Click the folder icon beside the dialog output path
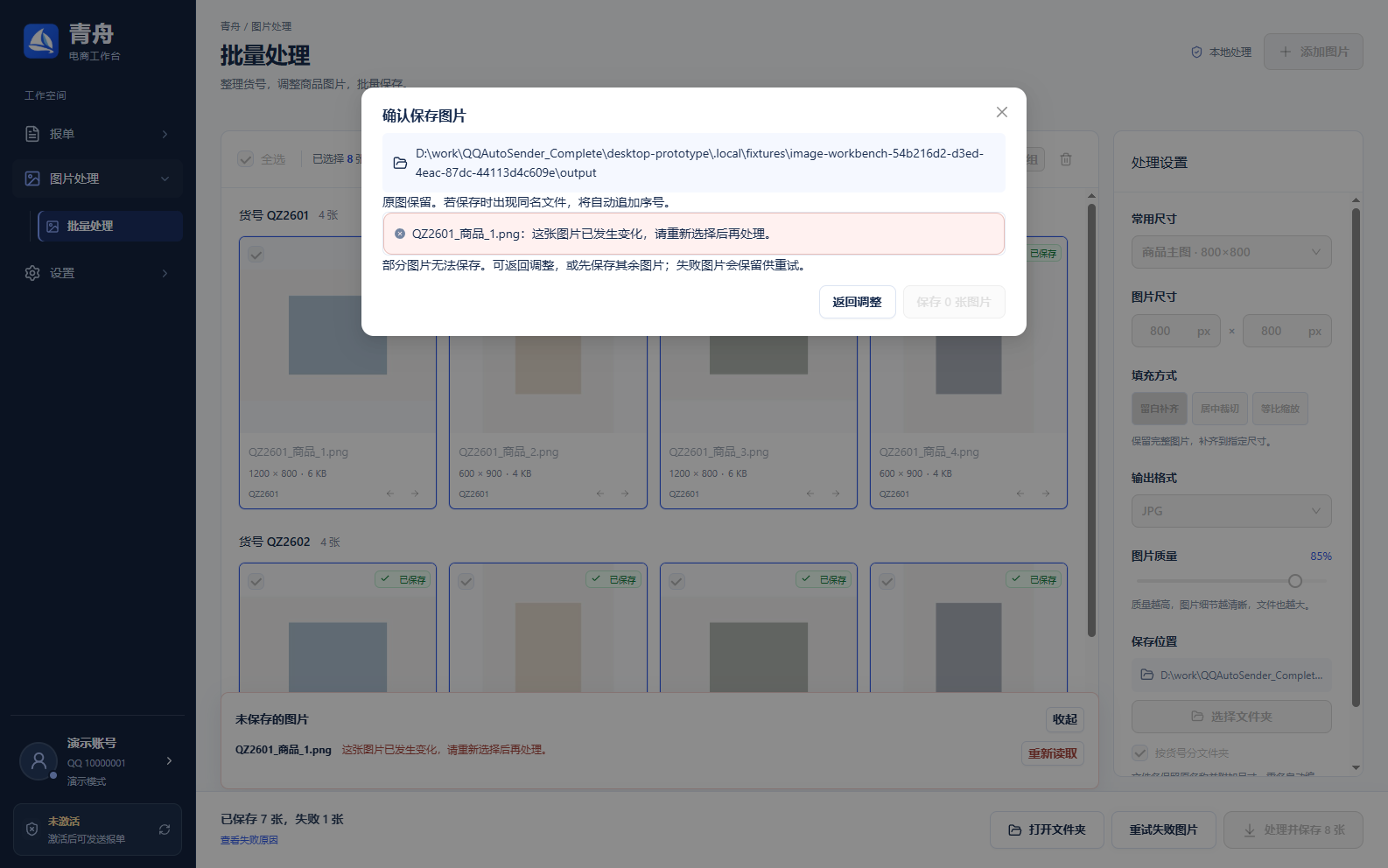This screenshot has height=868, width=1388. [400, 164]
